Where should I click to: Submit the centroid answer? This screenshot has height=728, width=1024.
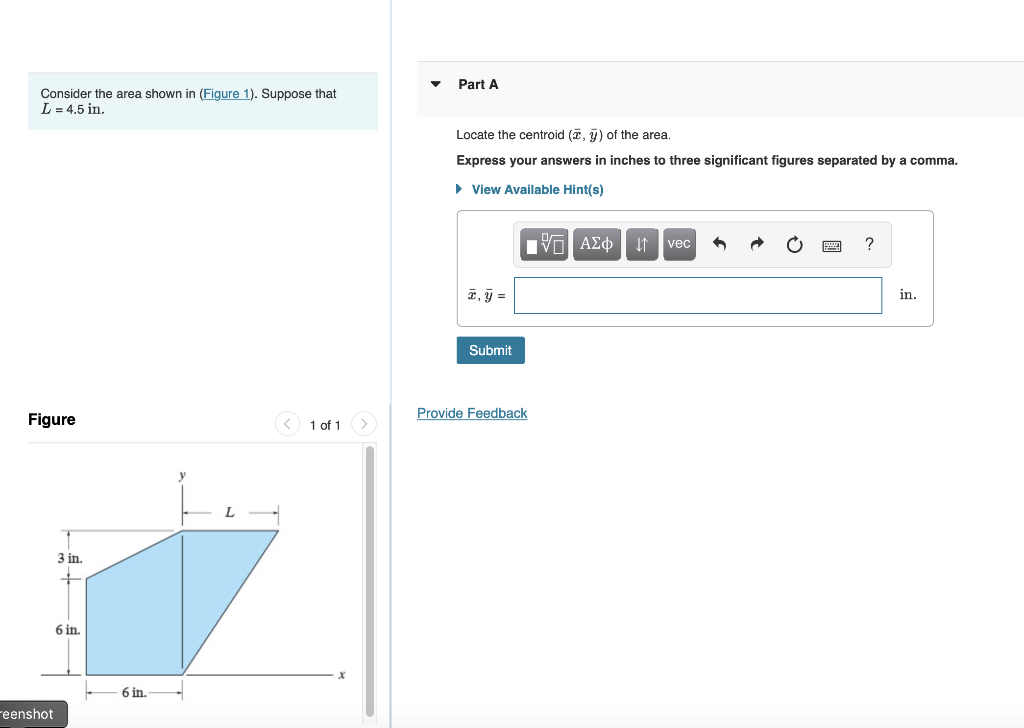tap(490, 350)
